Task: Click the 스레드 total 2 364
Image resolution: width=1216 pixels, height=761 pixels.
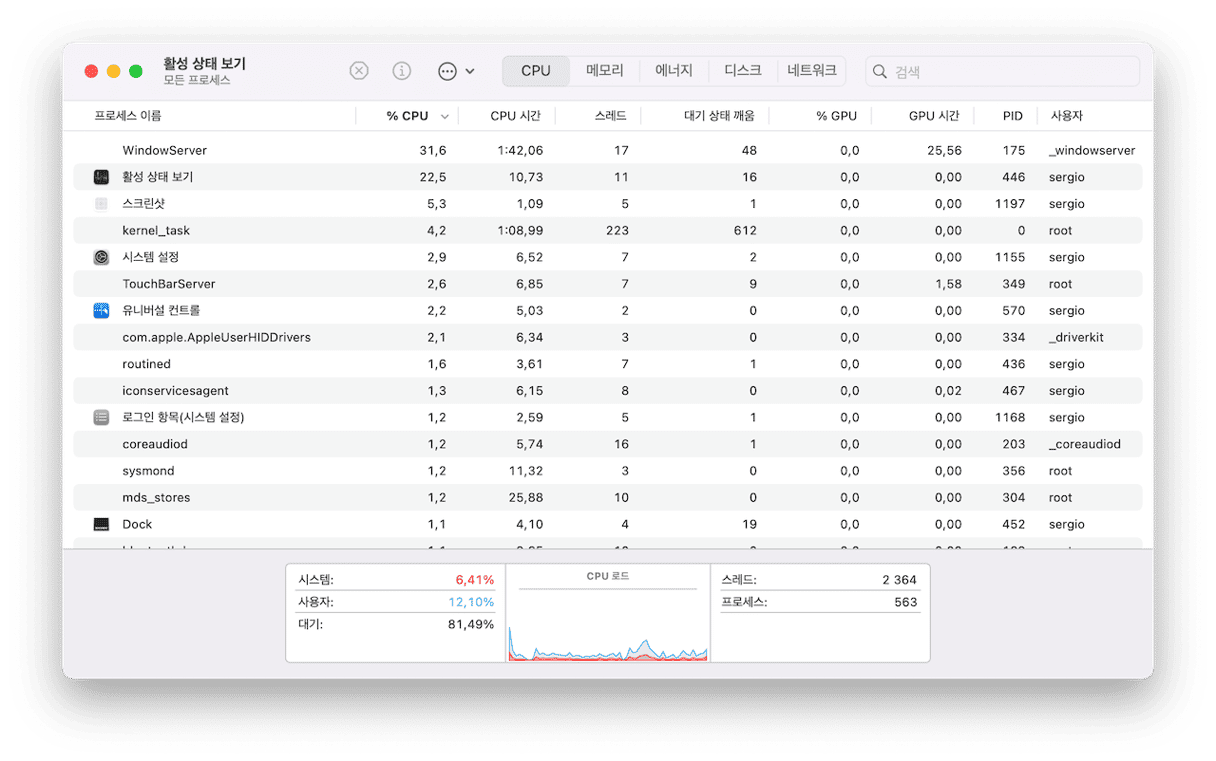Action: (899, 580)
